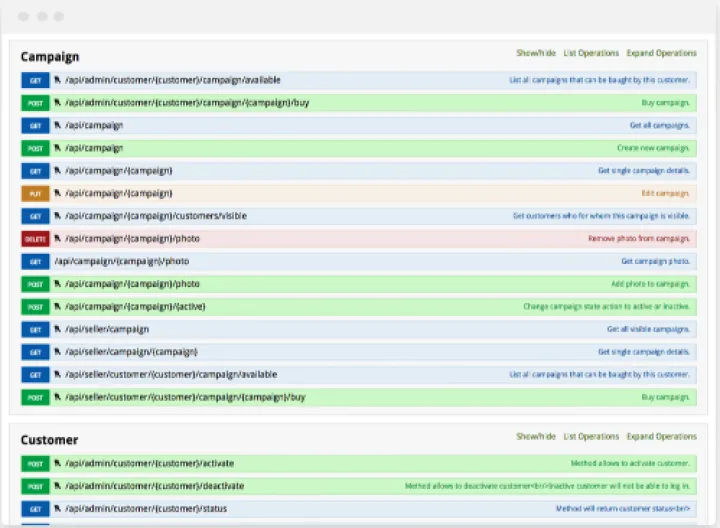Click the auth icon on the POST photo row

(x=57, y=284)
